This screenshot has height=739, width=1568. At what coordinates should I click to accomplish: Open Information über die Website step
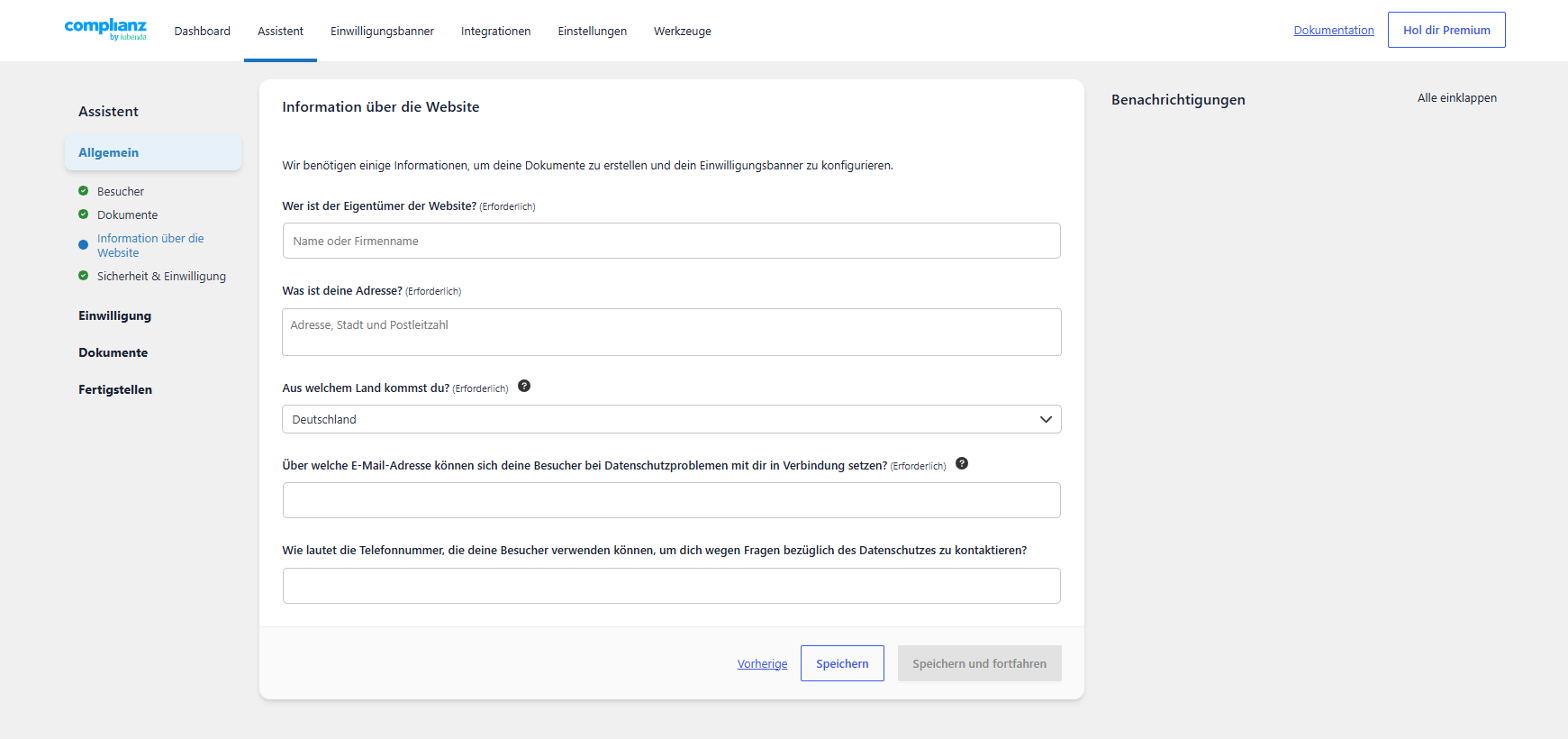[150, 245]
